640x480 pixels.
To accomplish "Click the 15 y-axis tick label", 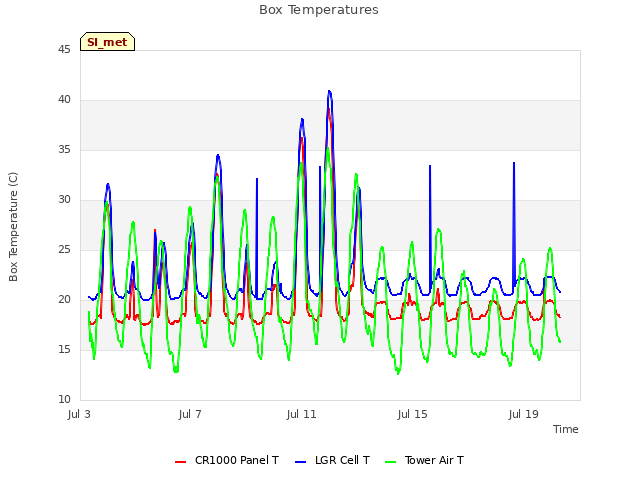I will 64,349.
